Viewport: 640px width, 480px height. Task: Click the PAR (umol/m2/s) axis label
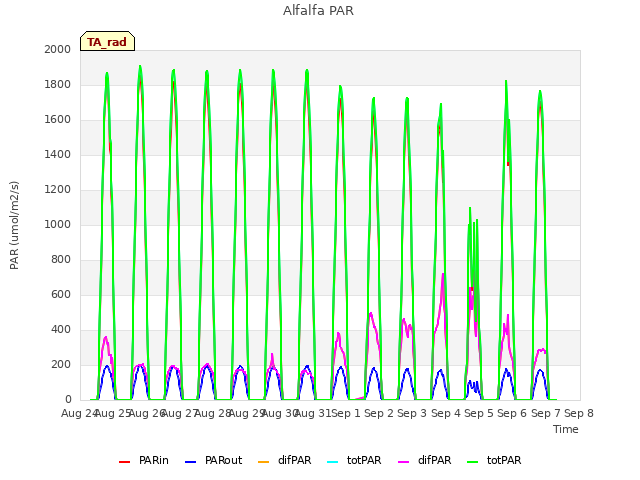(x=14, y=225)
